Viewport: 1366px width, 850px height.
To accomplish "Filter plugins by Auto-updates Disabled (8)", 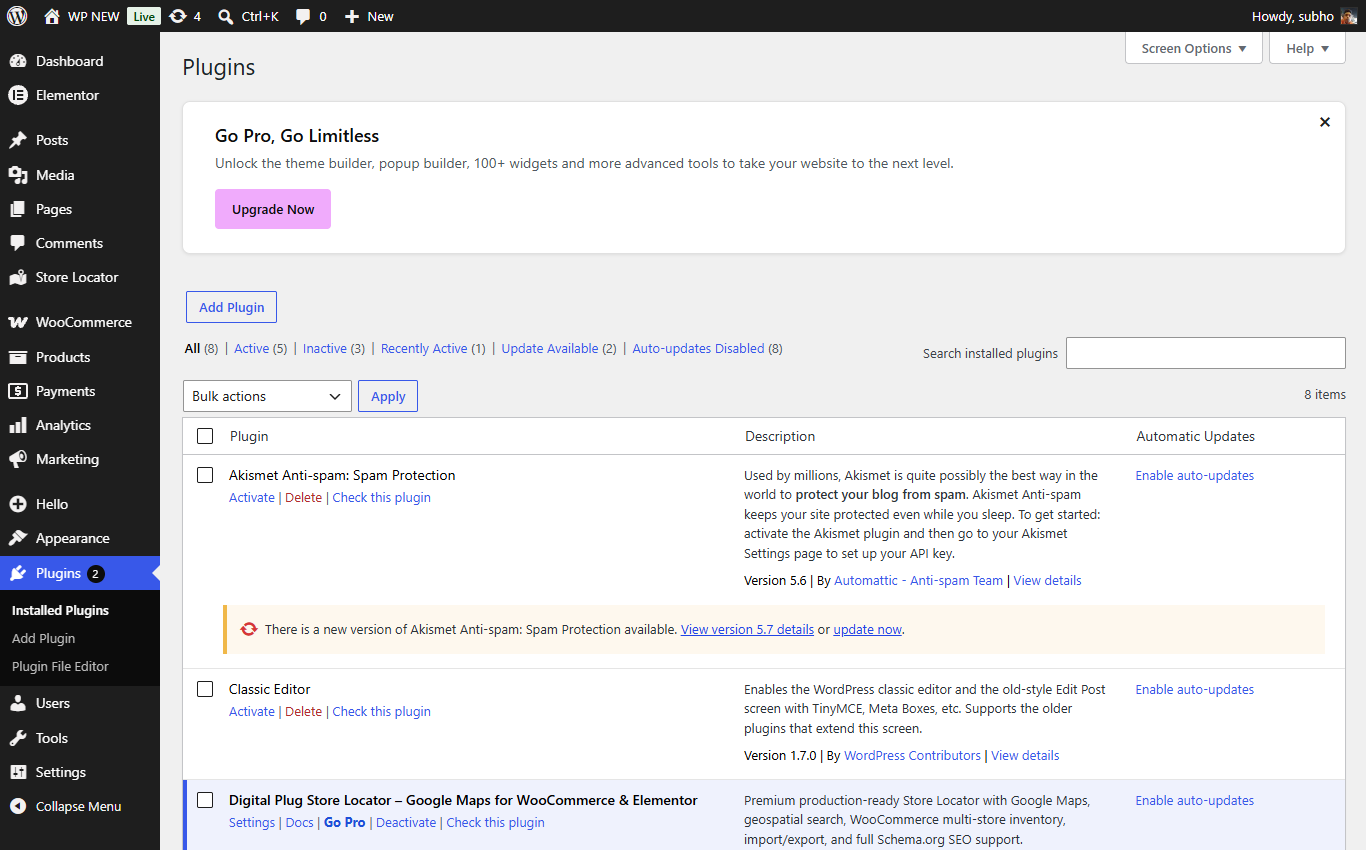I will point(707,348).
